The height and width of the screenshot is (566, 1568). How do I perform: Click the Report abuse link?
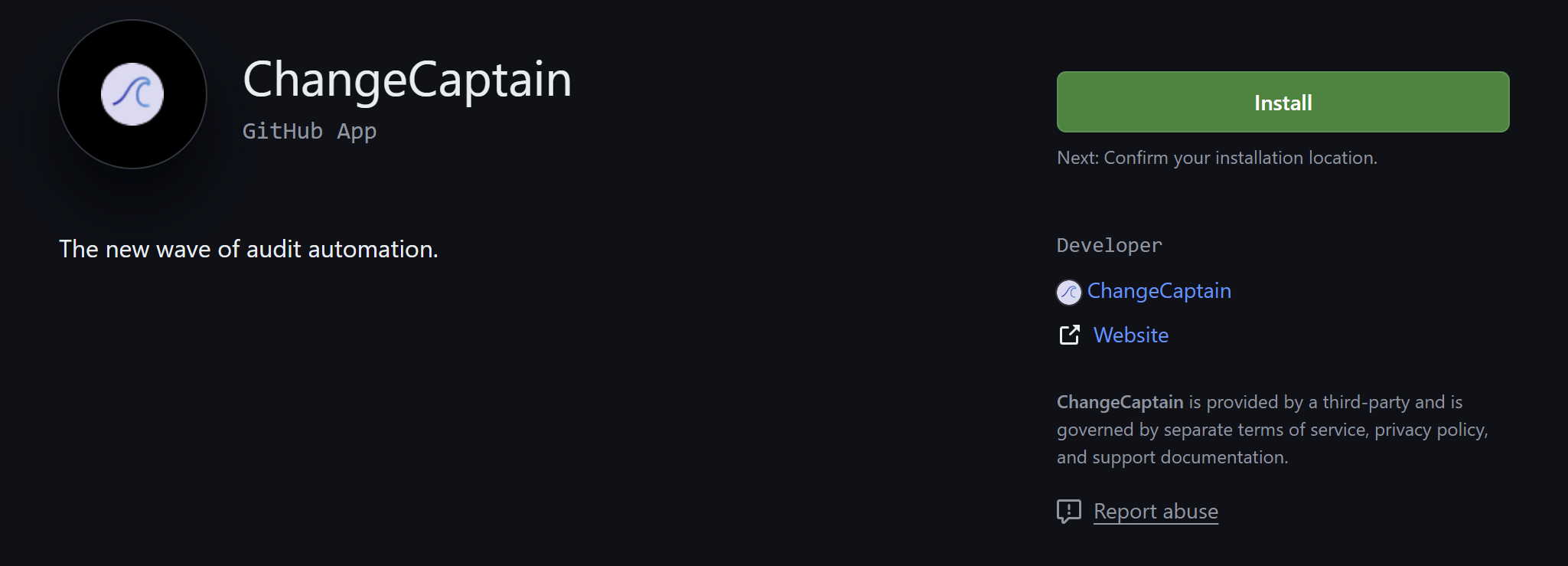(1156, 512)
